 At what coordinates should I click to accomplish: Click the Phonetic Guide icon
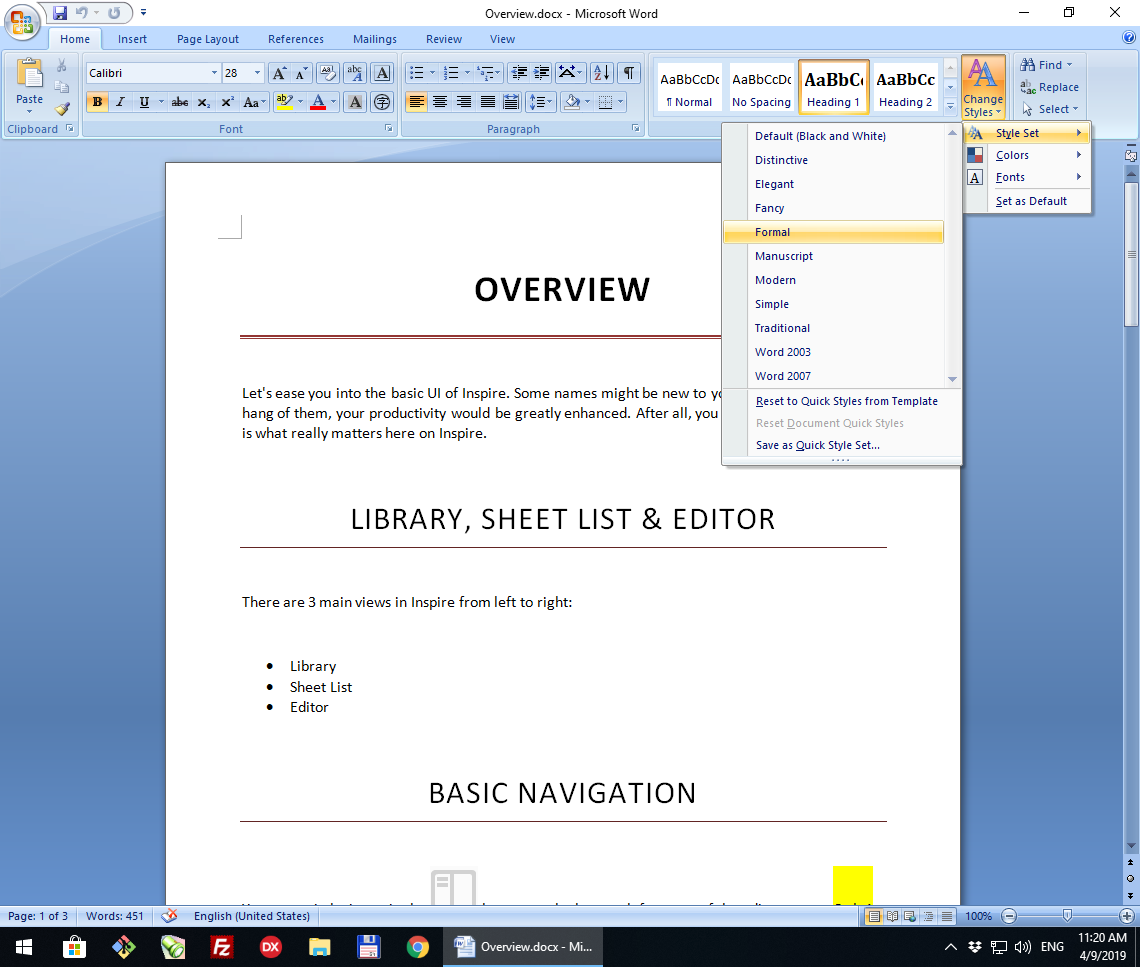point(355,73)
